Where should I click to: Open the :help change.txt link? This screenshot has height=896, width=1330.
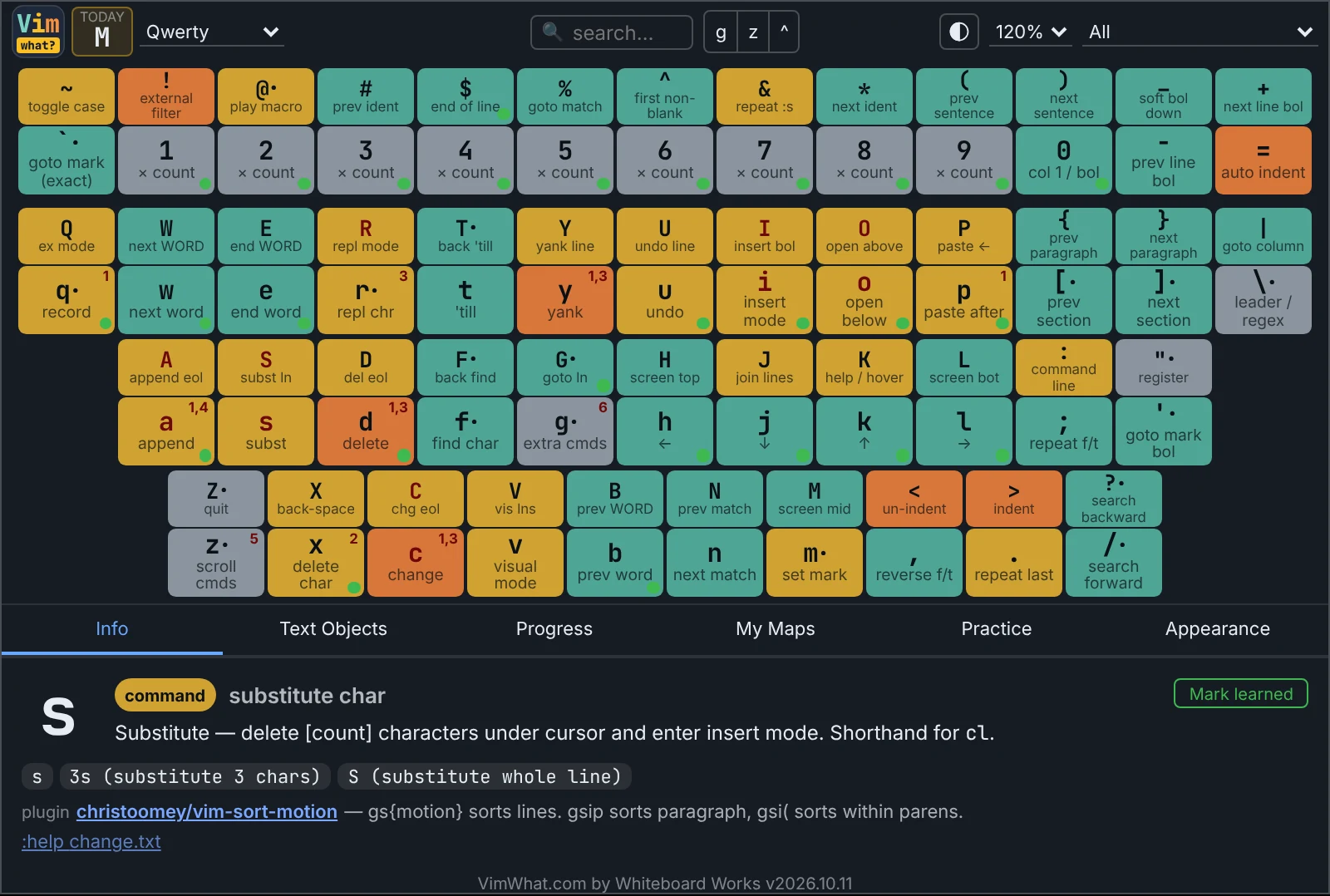coord(91,841)
